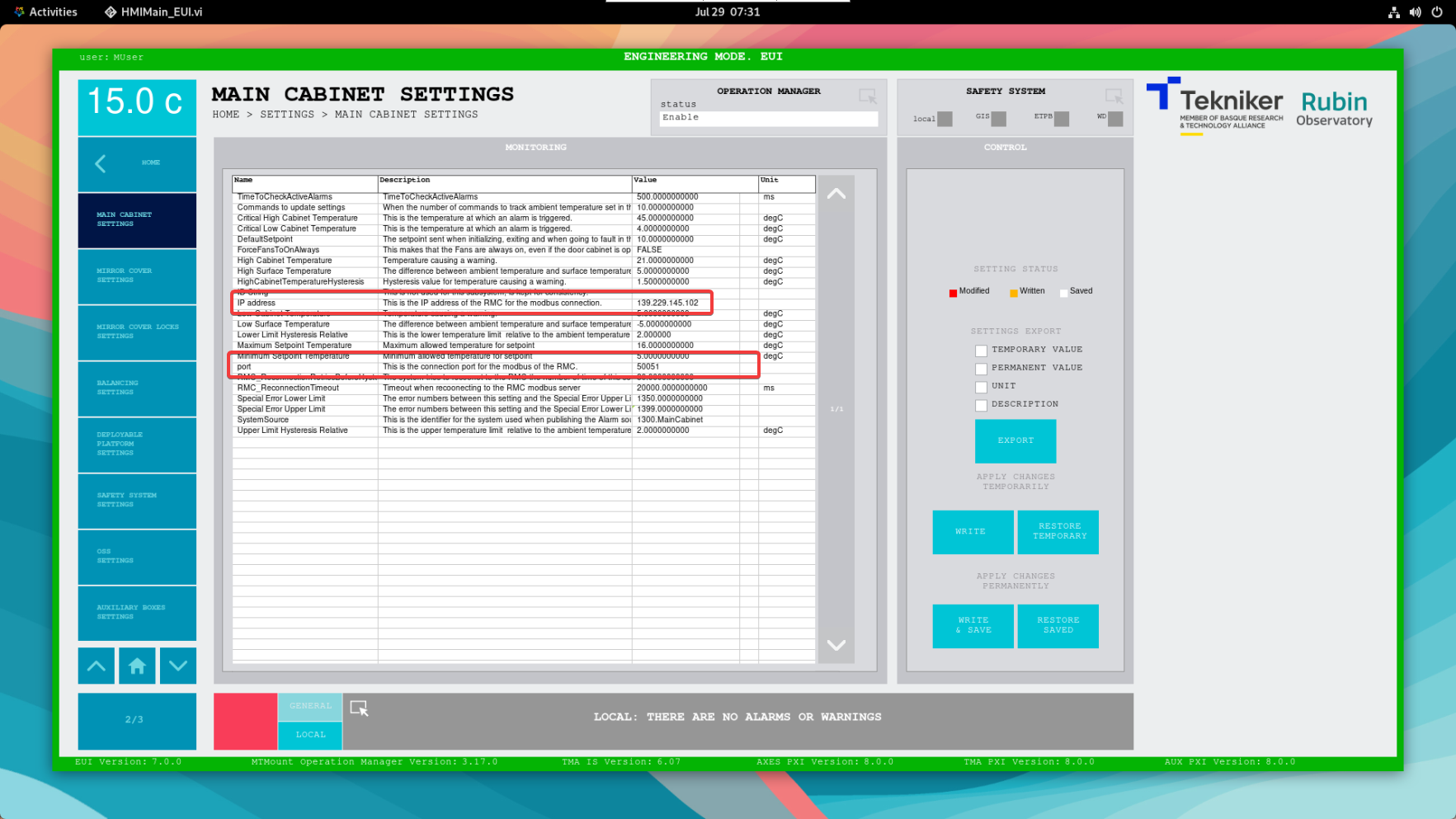
Task: Click the Tekniker logo
Action: click(x=1215, y=106)
